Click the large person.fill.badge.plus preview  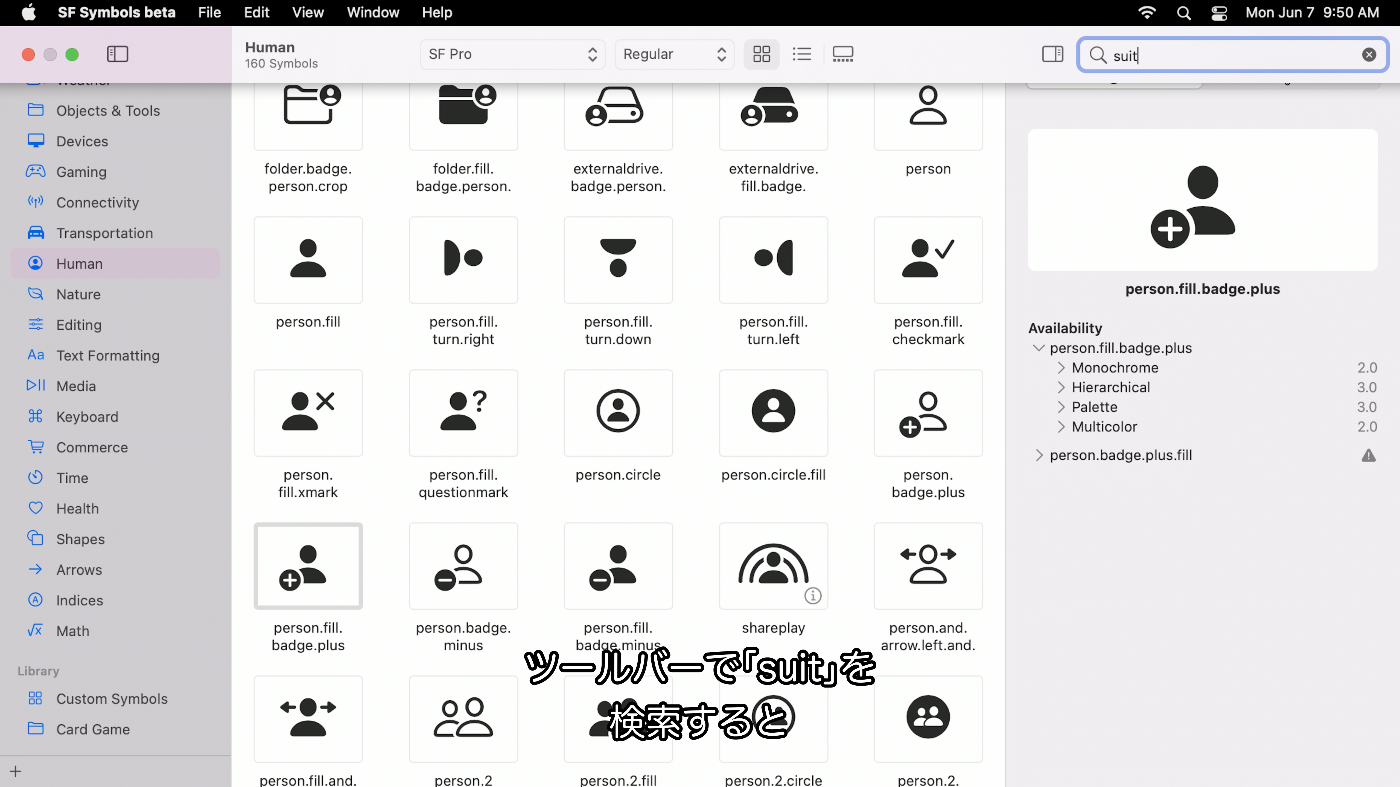pos(1202,200)
